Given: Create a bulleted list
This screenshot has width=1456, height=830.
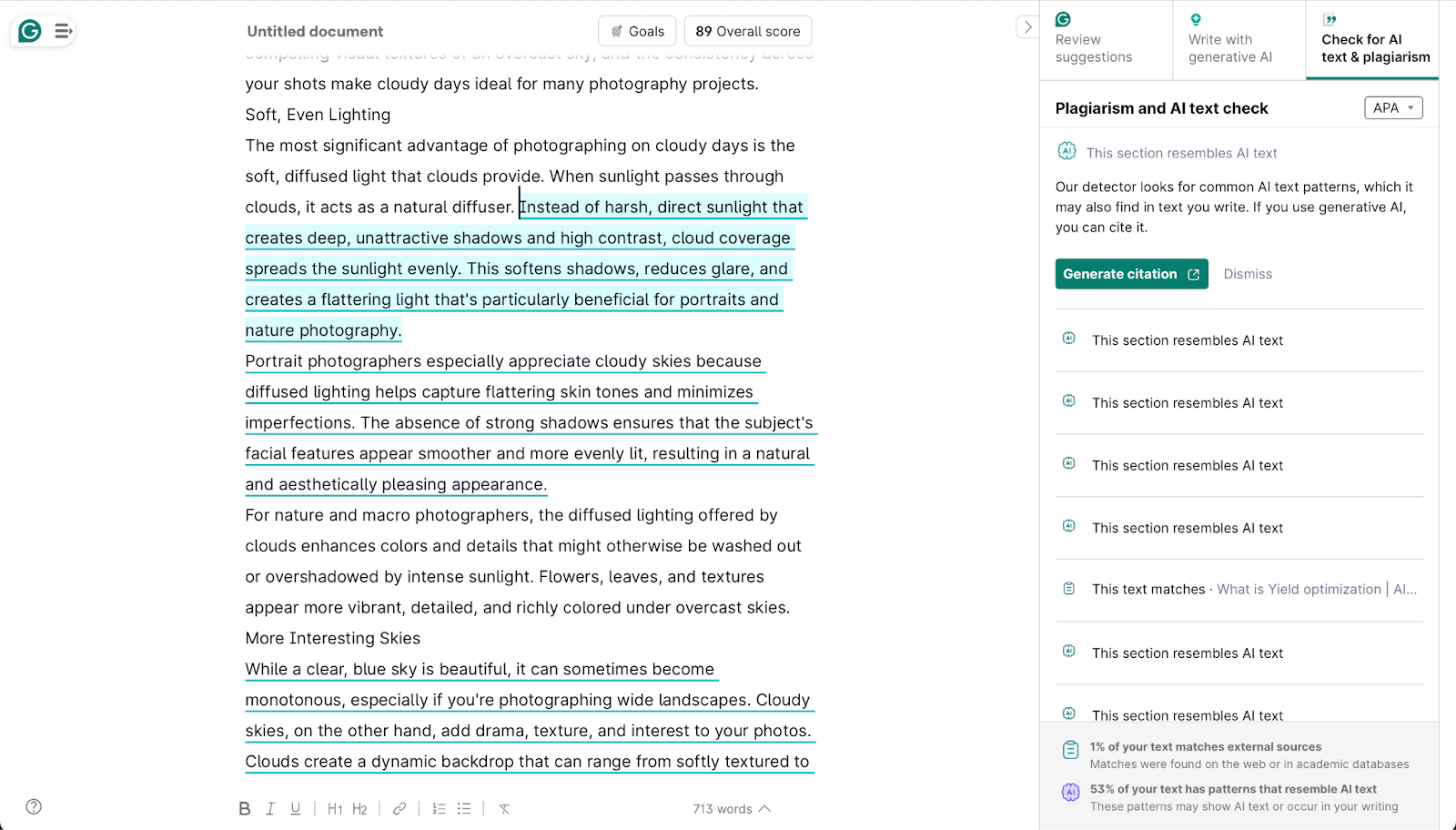Looking at the screenshot, I should click(x=464, y=809).
